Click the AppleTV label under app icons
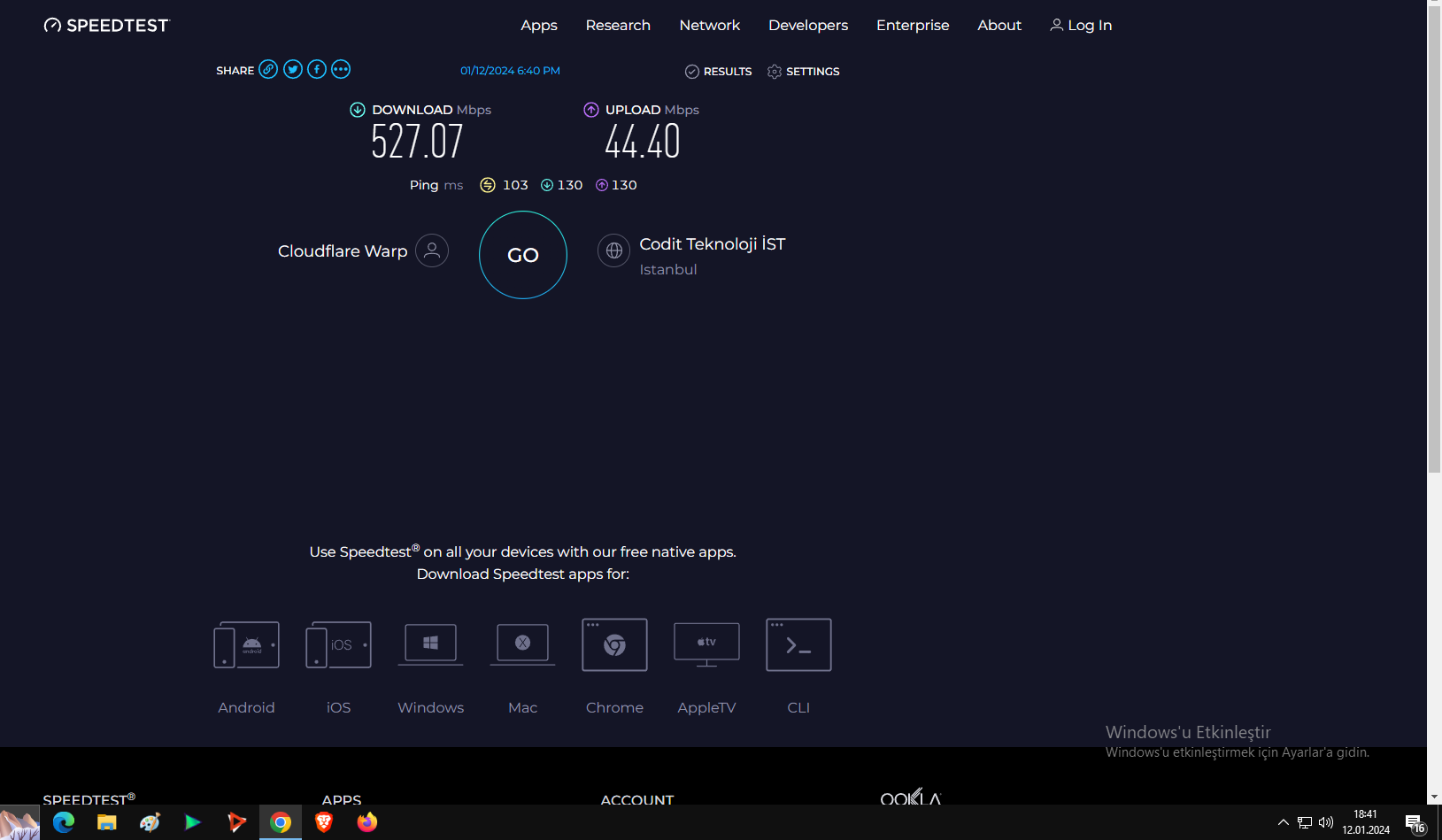The width and height of the screenshot is (1442, 840). [706, 708]
